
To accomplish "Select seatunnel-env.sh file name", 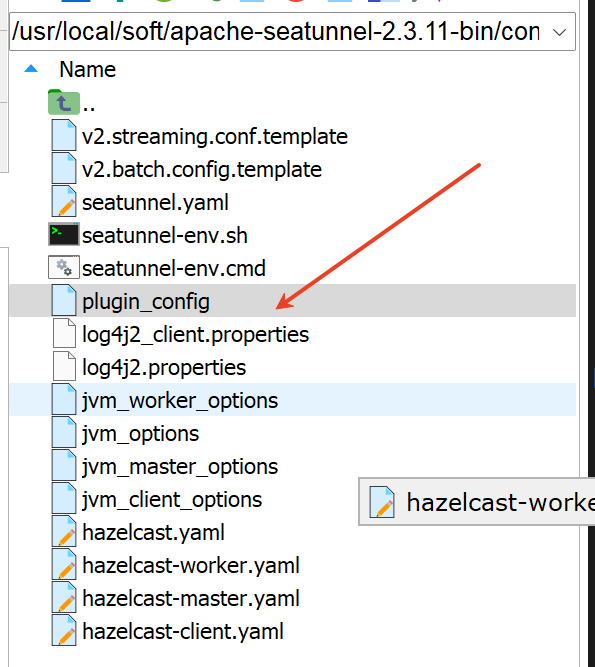I will pos(165,236).
